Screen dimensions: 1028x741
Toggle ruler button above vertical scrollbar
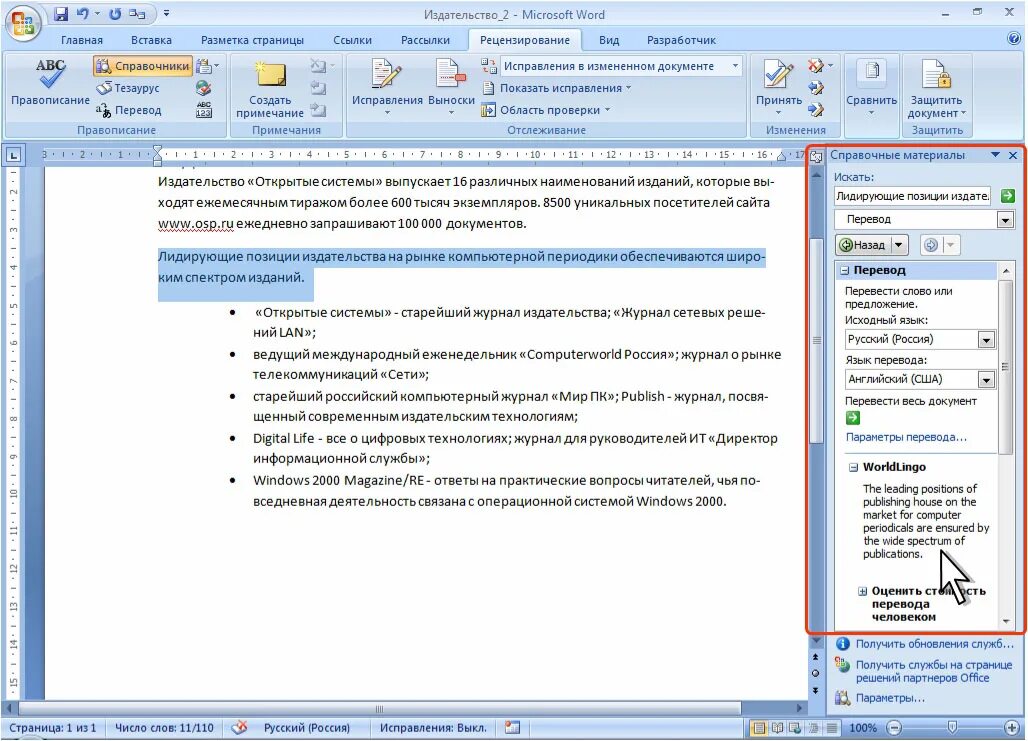coord(816,157)
